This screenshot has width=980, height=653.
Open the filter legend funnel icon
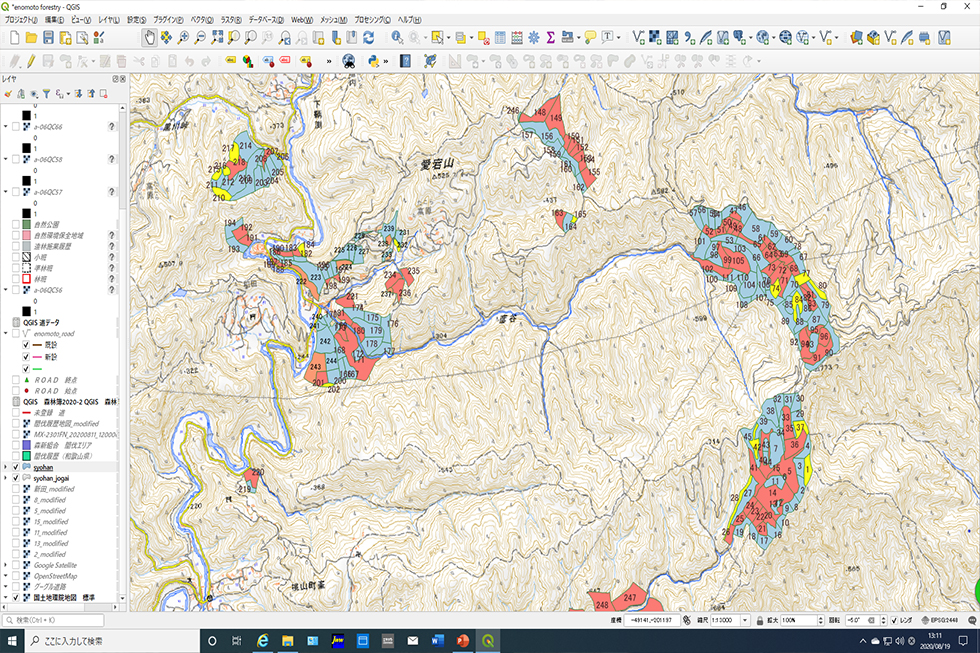click(x=46, y=94)
